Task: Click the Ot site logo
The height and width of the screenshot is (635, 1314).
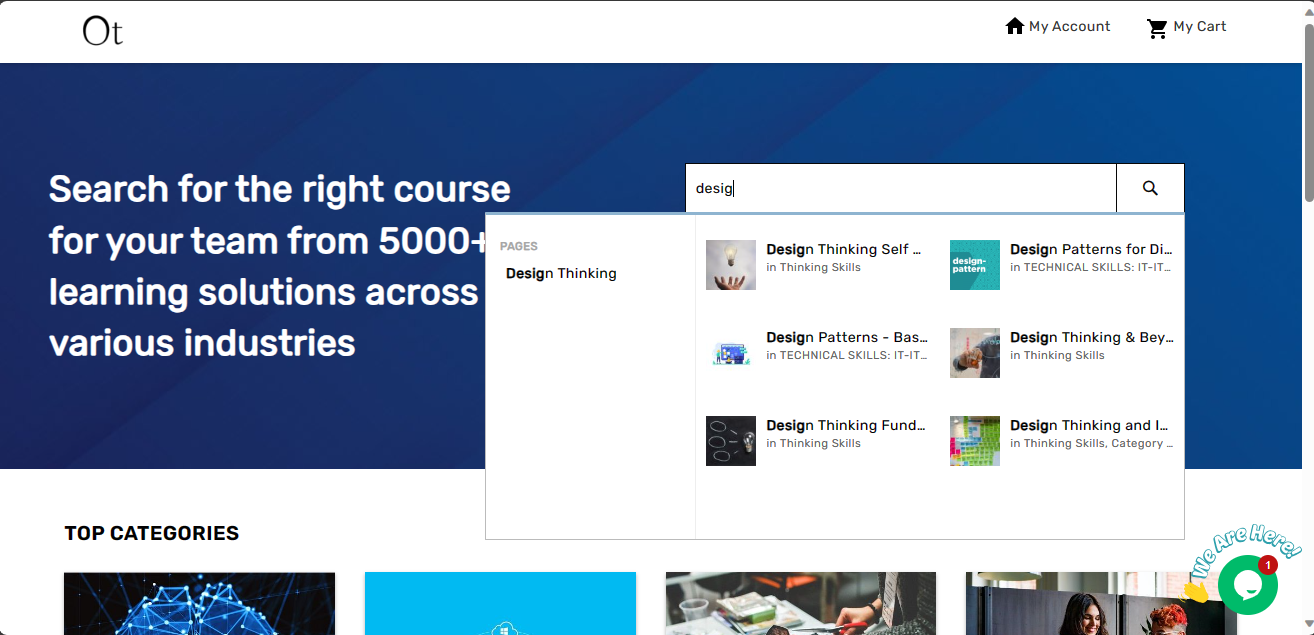Action: point(103,32)
